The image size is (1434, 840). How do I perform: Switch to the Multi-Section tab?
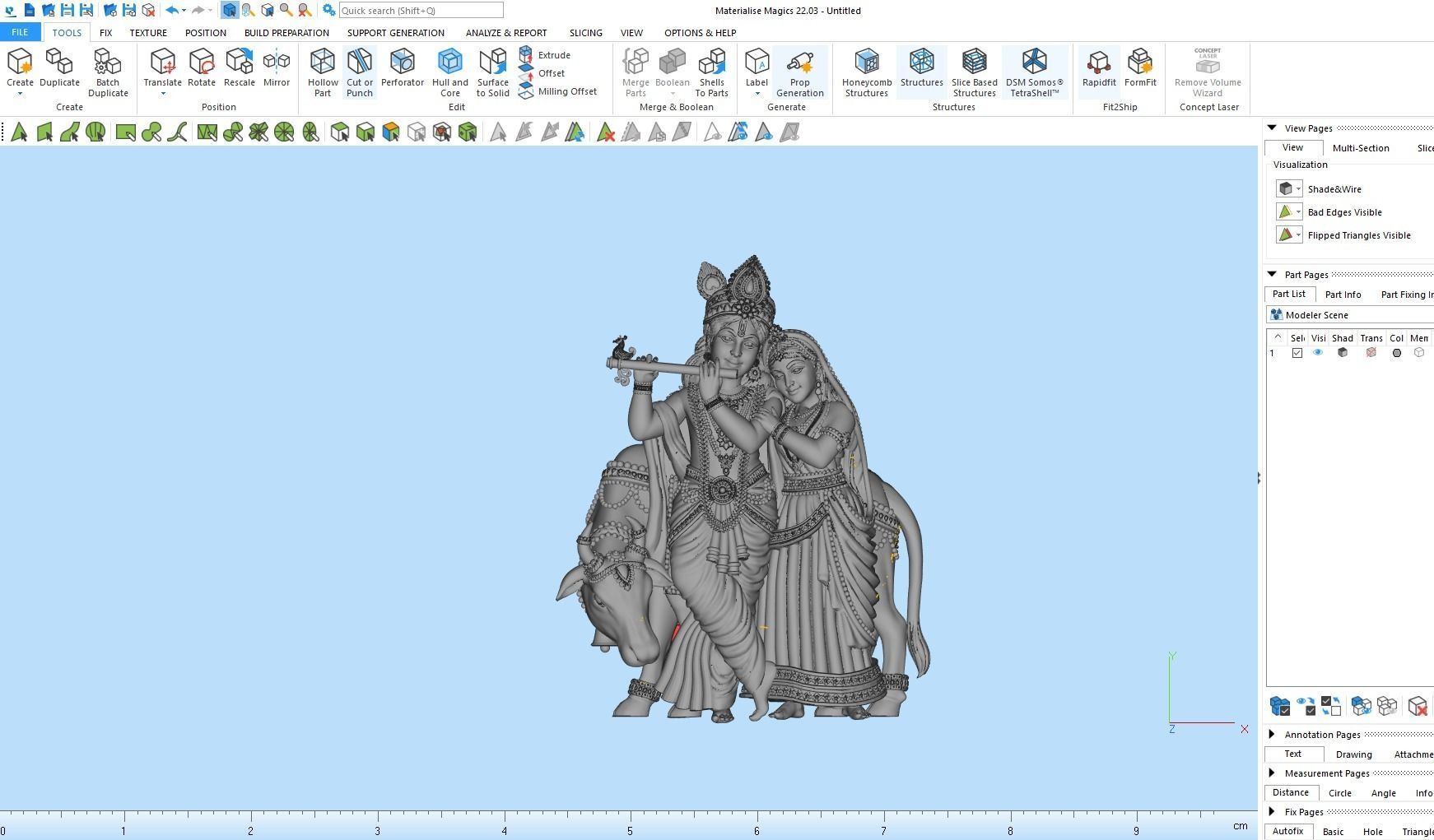(x=1361, y=148)
